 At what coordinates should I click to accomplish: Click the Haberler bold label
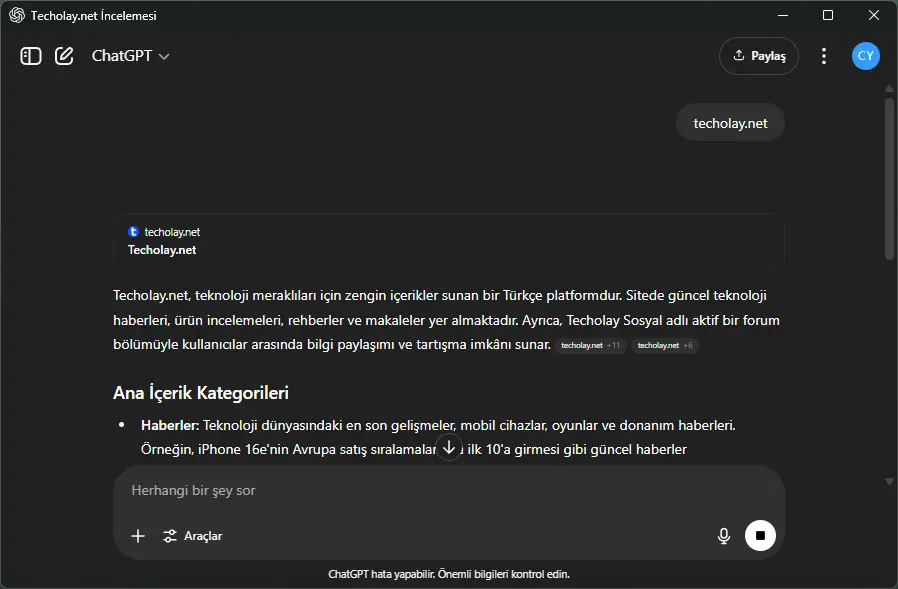(170, 426)
